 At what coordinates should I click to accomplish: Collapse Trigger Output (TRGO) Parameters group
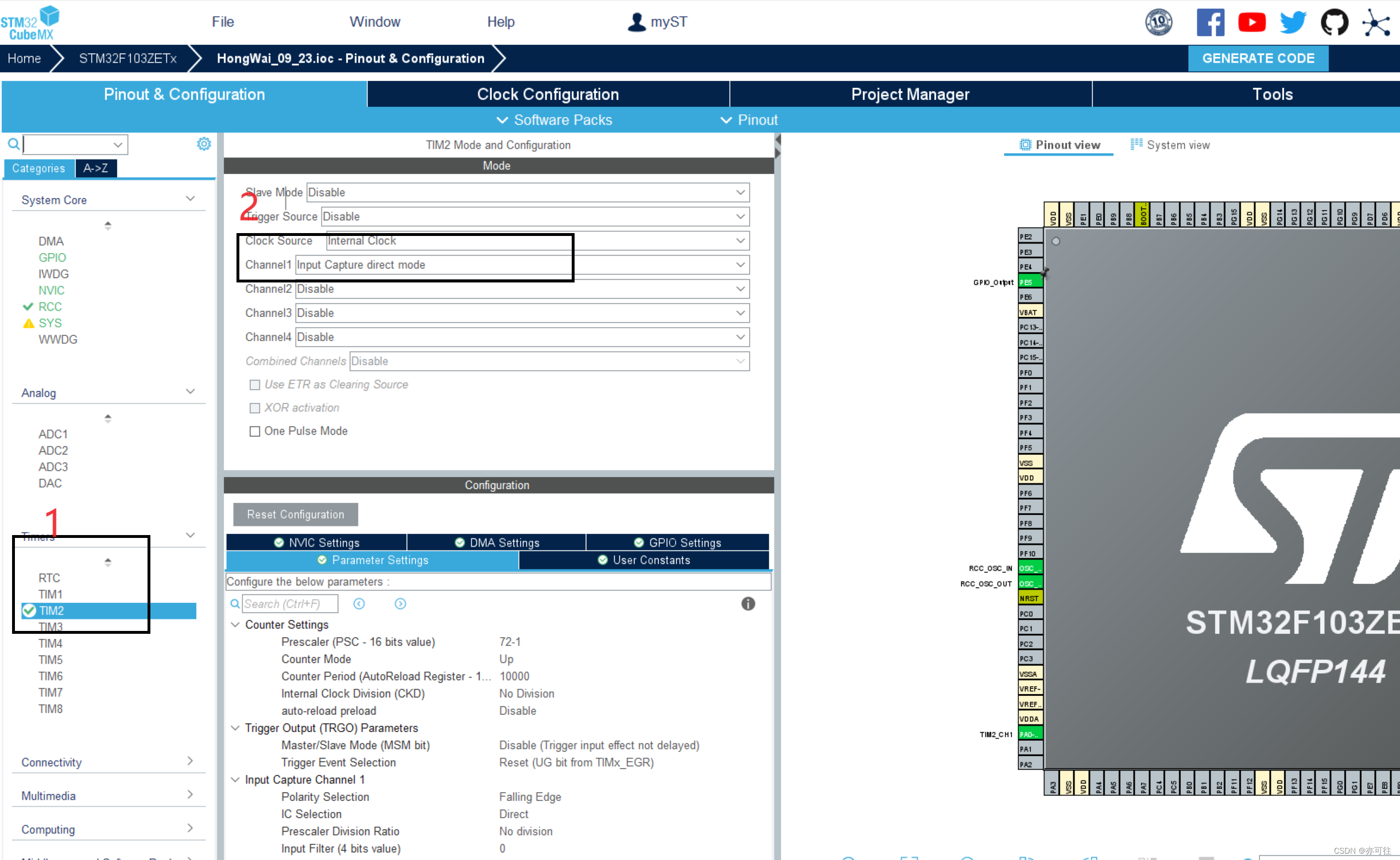(235, 728)
